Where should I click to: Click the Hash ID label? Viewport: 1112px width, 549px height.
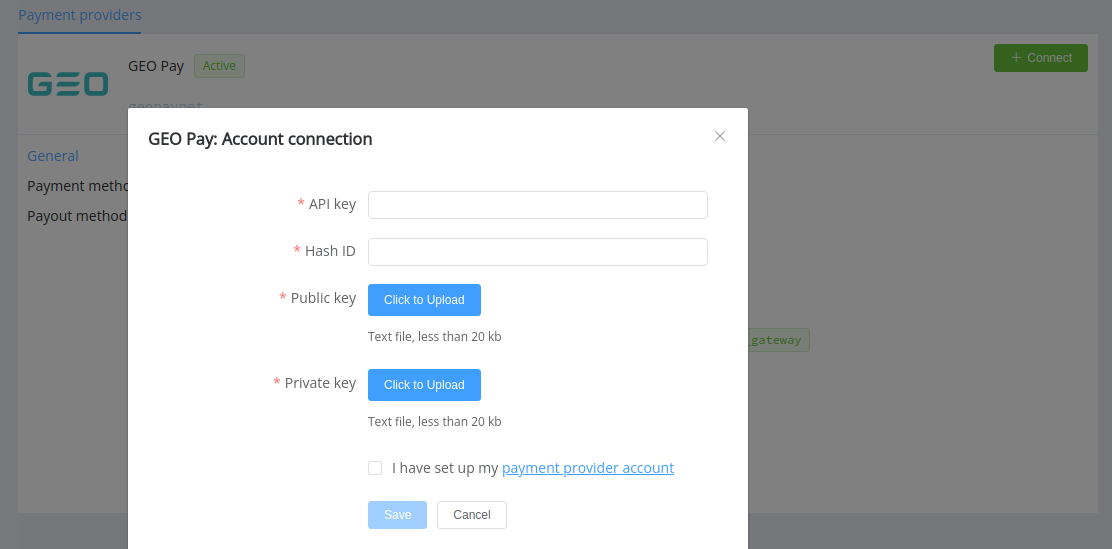tap(330, 250)
